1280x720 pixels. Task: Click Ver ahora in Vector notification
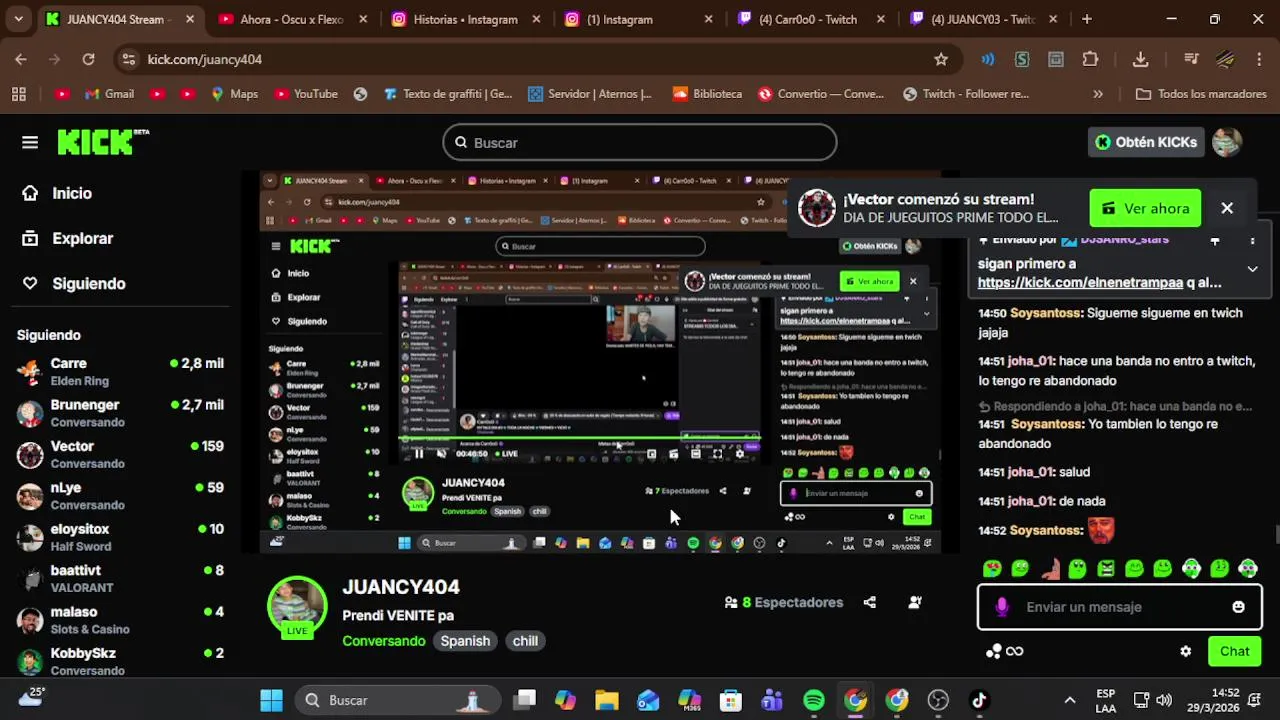[1145, 208]
